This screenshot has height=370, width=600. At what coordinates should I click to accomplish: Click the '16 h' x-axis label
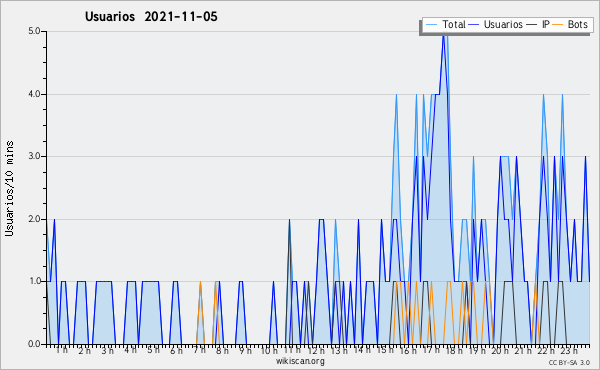tap(408, 350)
